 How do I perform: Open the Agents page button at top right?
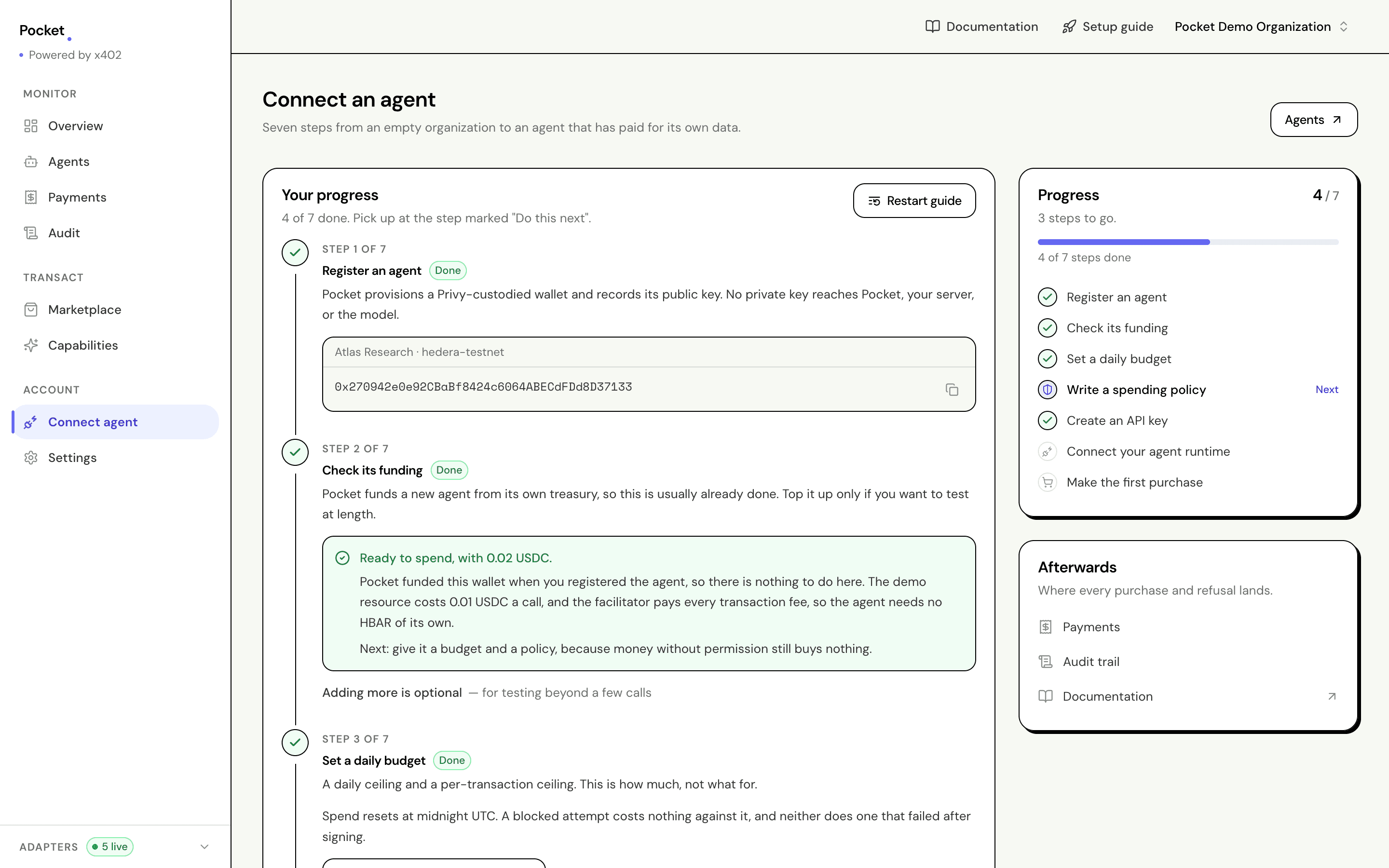(x=1313, y=120)
